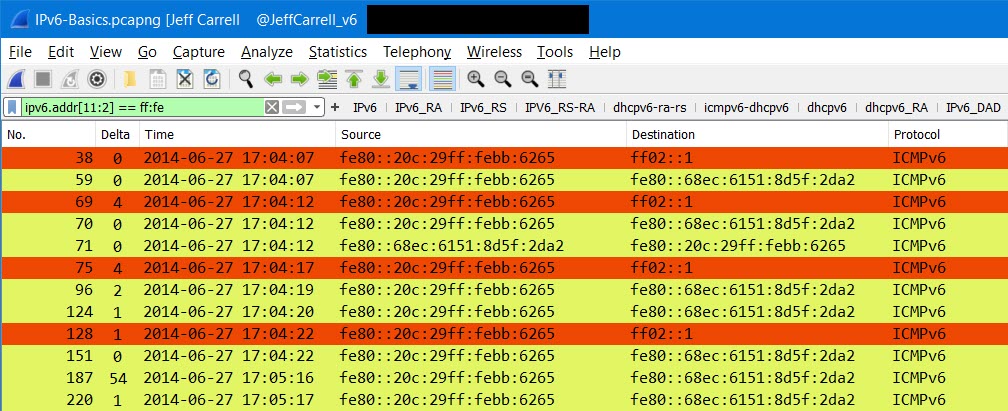Open the Analyze menu
This screenshot has height=411, width=1008.
(267, 52)
